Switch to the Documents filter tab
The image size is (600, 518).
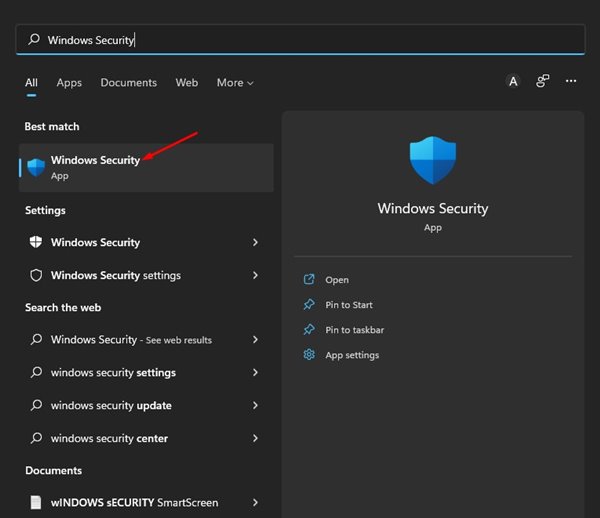tap(128, 83)
